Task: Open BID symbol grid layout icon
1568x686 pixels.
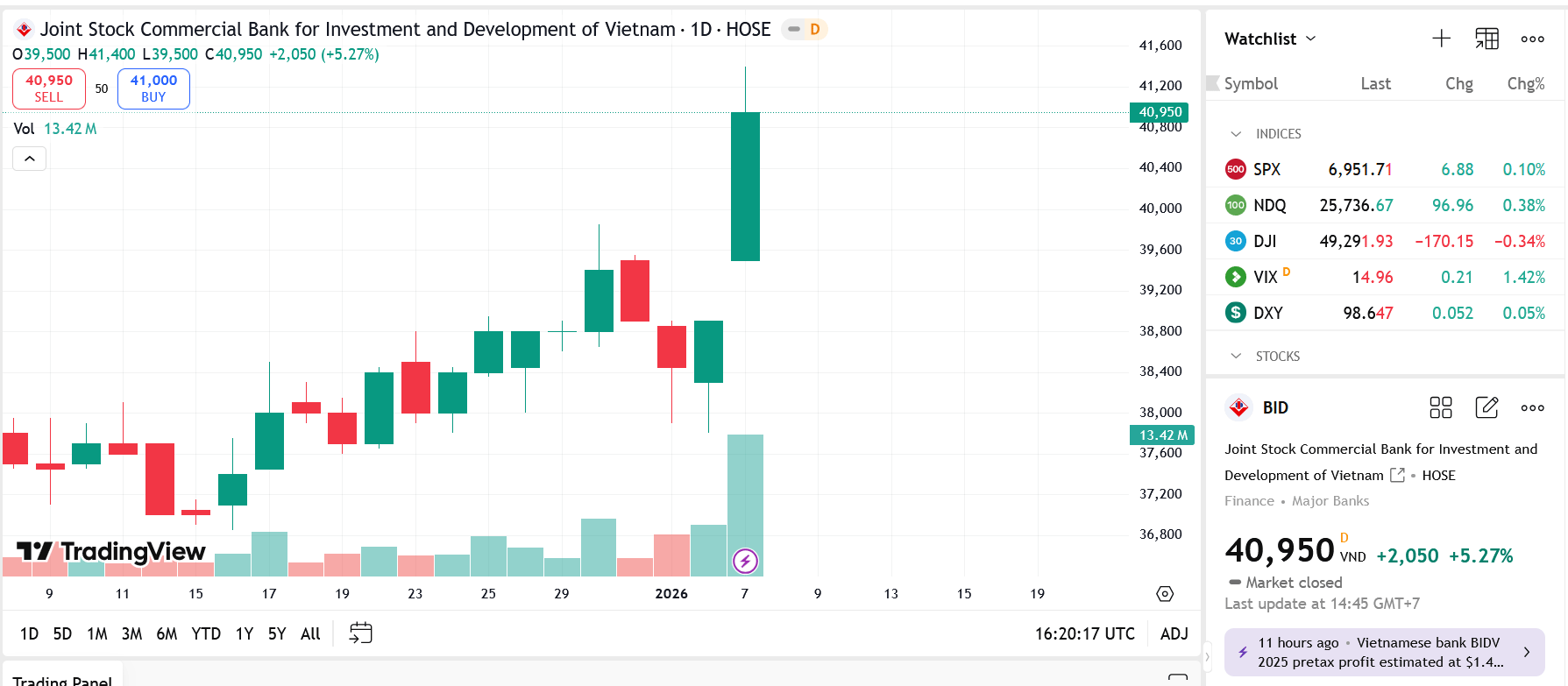Action: point(1440,407)
